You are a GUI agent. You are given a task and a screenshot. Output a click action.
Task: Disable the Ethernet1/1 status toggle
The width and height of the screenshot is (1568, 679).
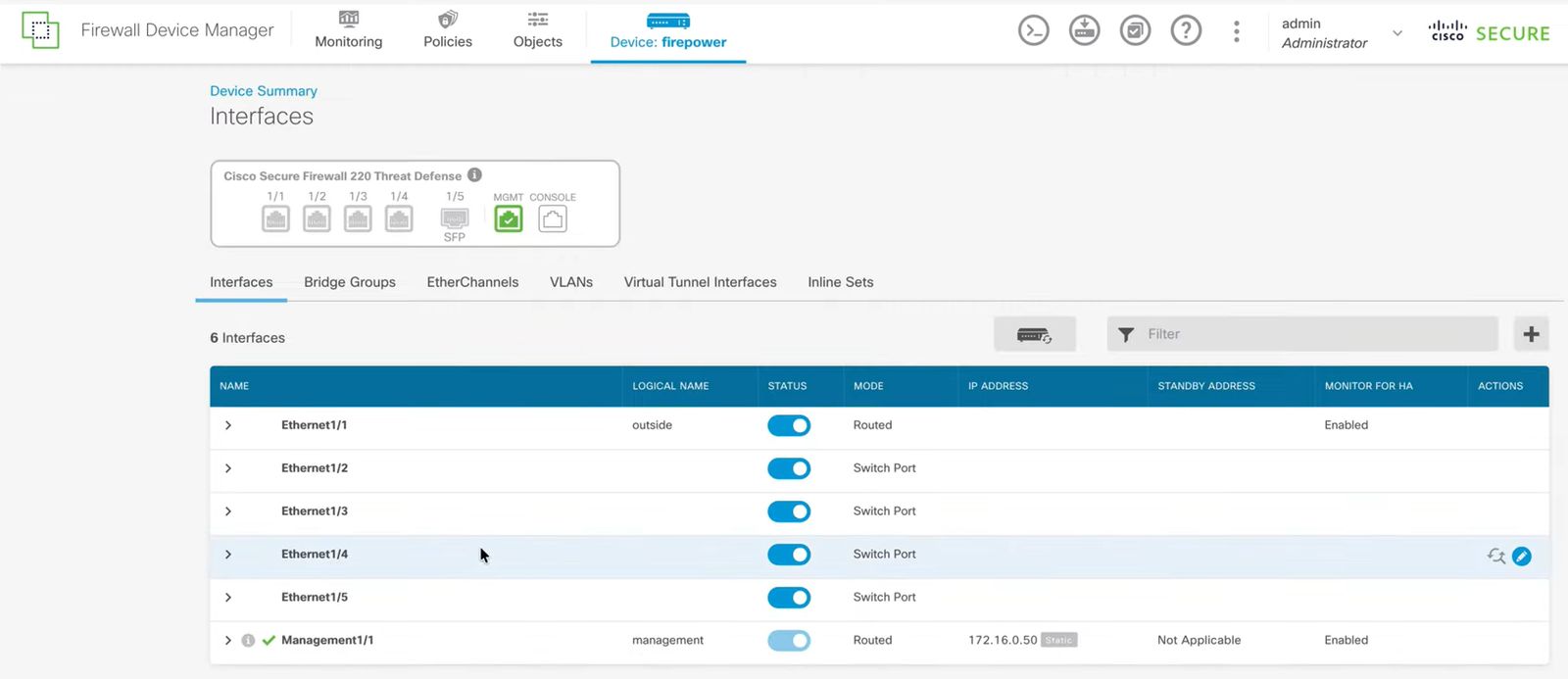click(789, 425)
